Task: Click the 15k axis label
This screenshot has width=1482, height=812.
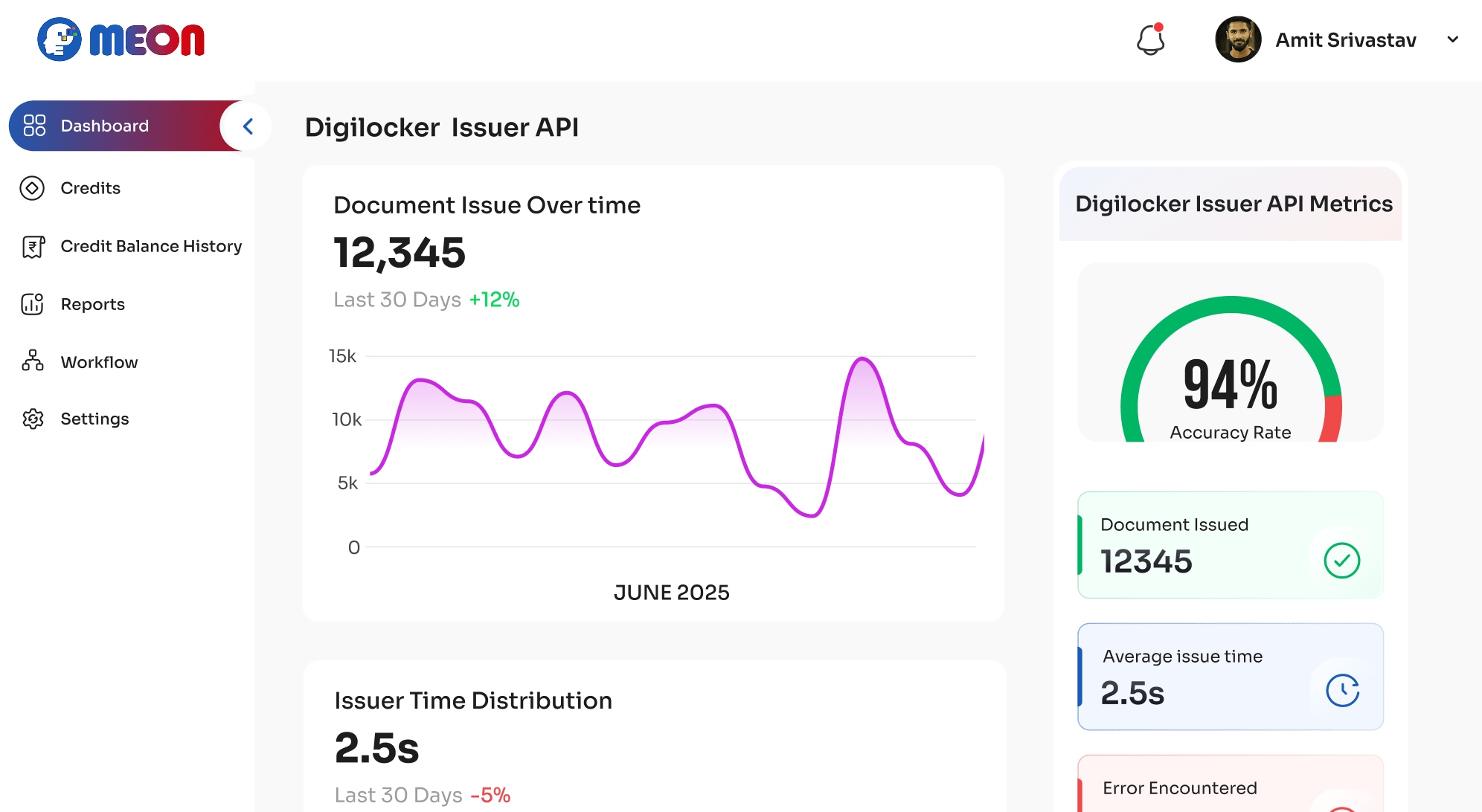Action: click(342, 356)
